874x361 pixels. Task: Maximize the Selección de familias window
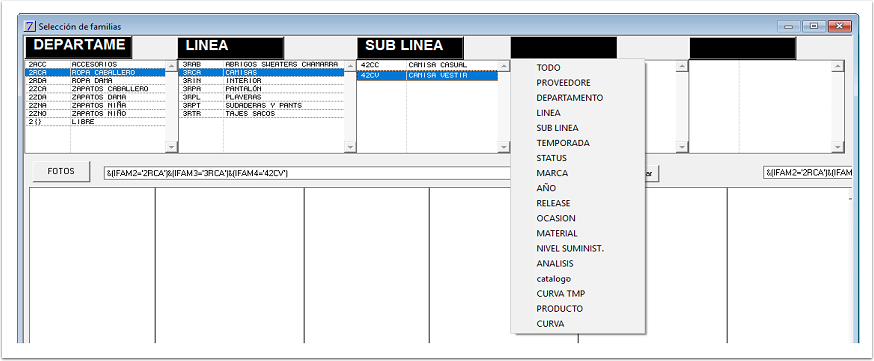point(814,26)
